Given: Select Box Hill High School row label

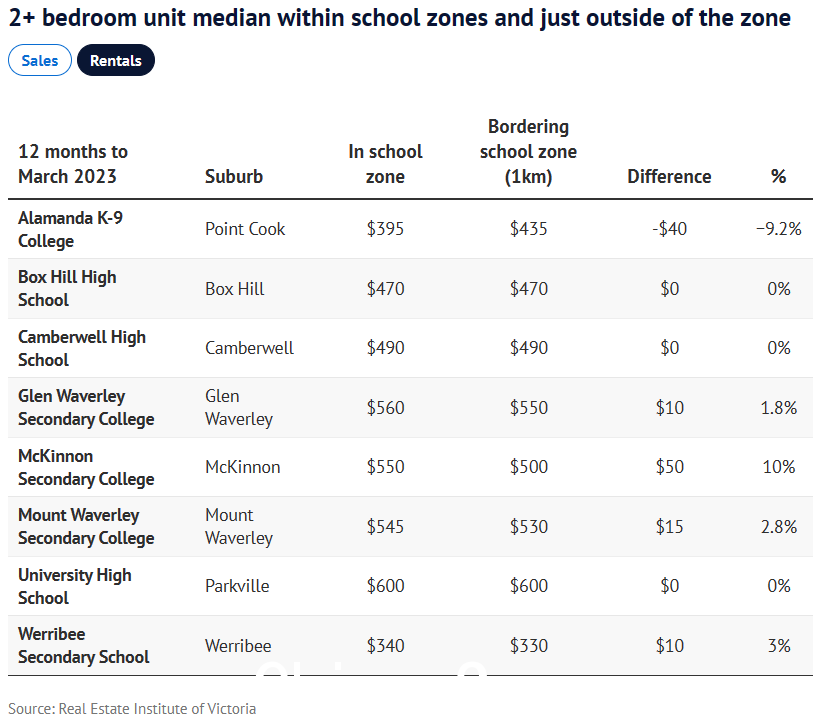Looking at the screenshot, I should [x=67, y=289].
